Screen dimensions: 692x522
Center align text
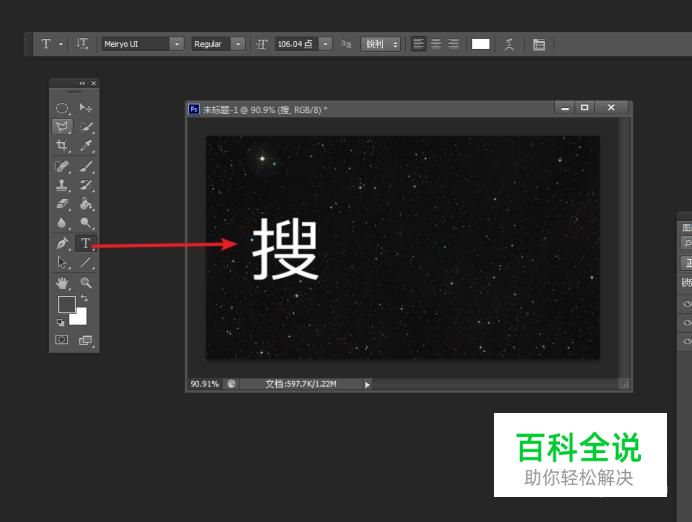436,44
